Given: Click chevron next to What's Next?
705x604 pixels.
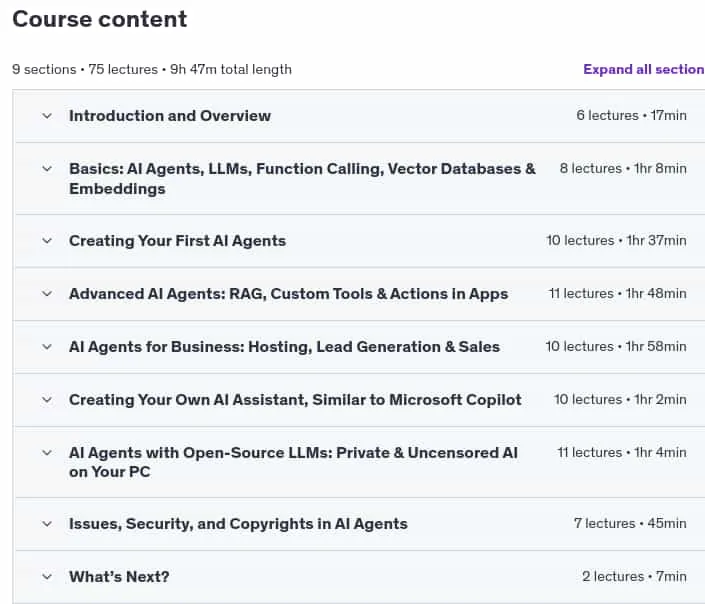Looking at the screenshot, I should (47, 577).
